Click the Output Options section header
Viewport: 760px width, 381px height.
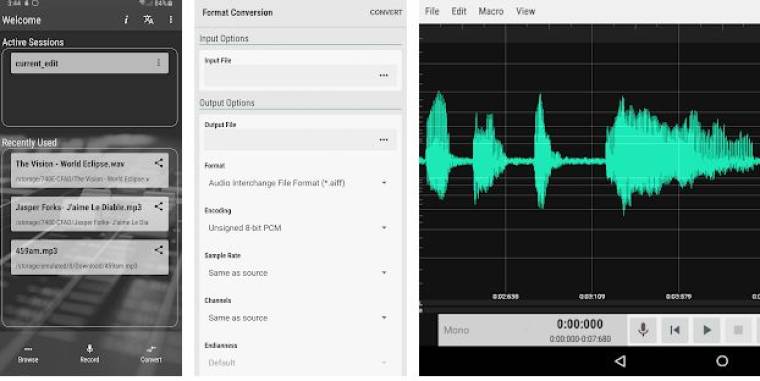click(x=227, y=103)
